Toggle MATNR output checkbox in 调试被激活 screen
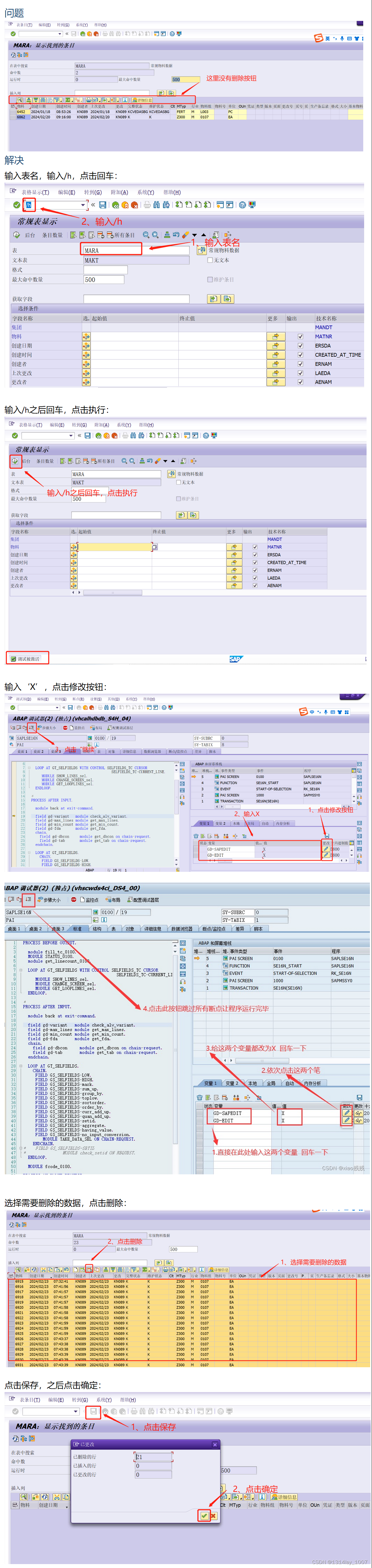The image size is (372, 1568). [255, 547]
